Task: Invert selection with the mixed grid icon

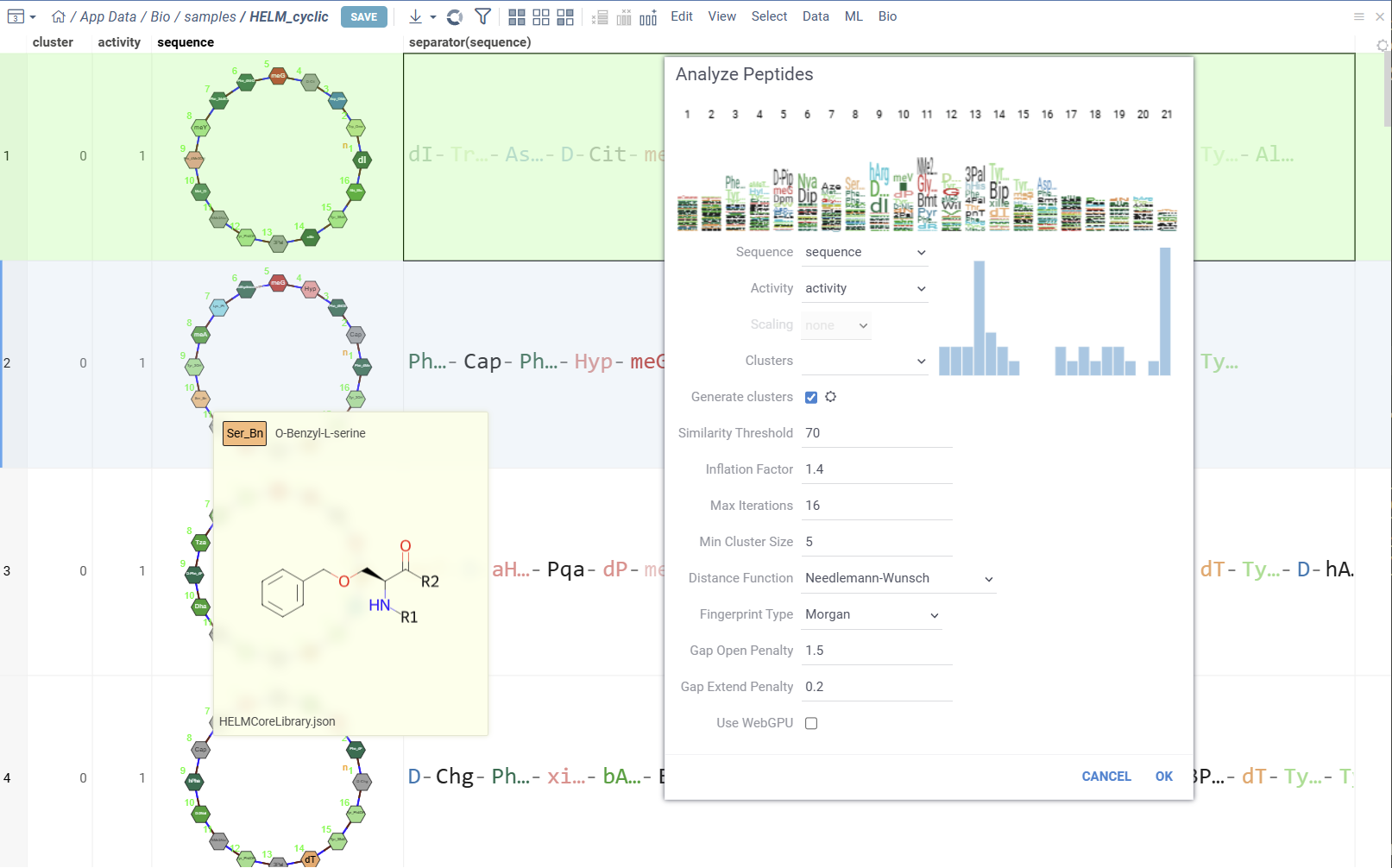Action: pos(565,16)
